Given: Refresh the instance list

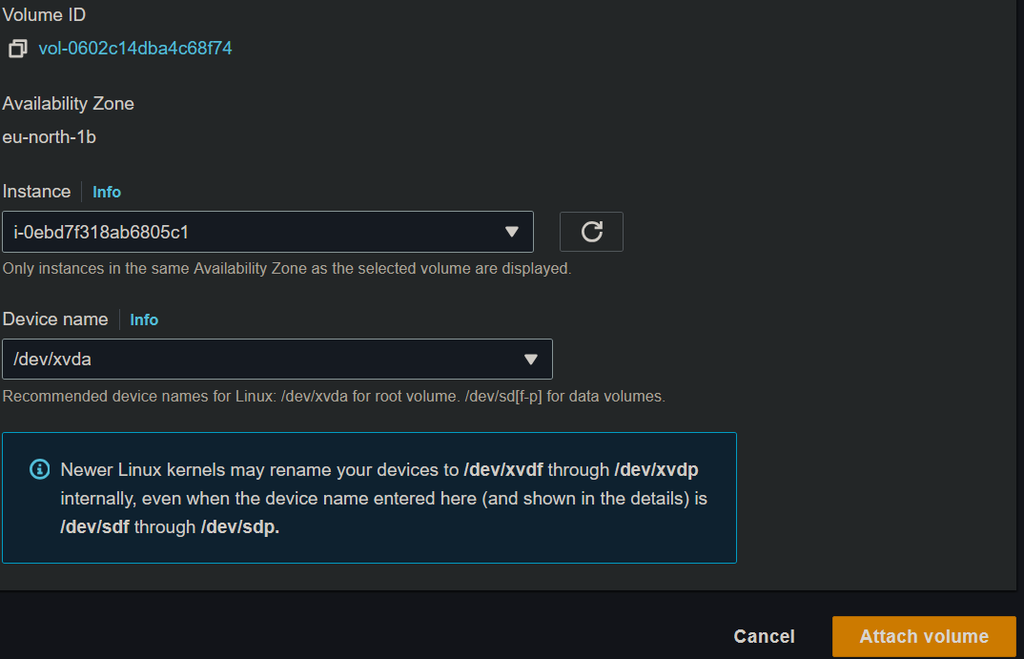Looking at the screenshot, I should coord(591,232).
